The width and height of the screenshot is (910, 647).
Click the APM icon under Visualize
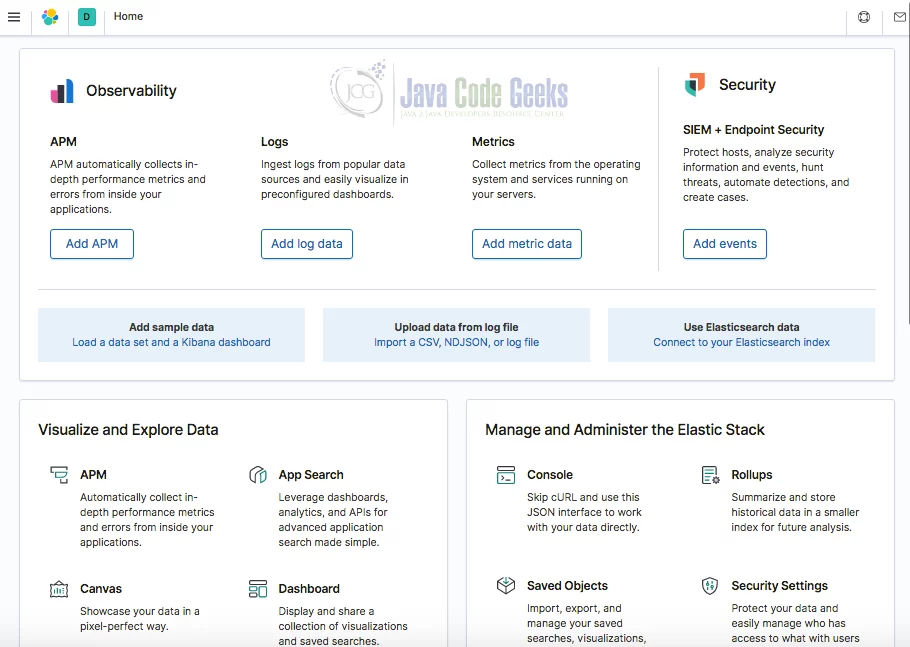coord(59,475)
